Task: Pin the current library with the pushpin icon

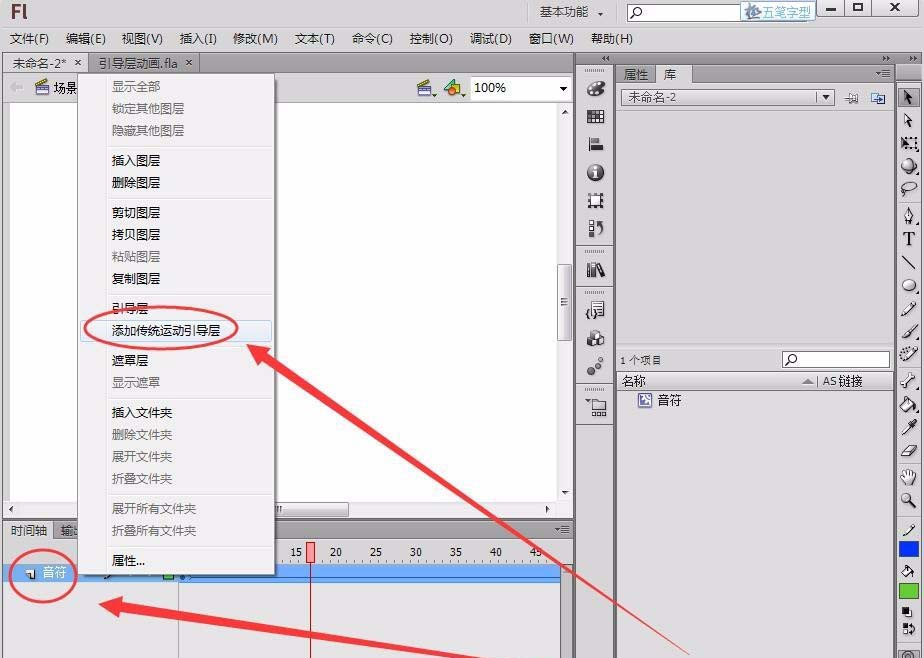Action: pos(851,98)
